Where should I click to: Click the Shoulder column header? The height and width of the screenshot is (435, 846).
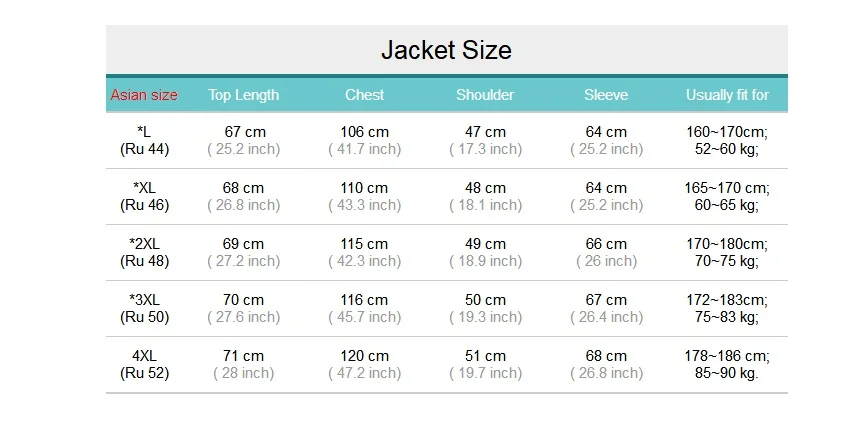pyautogui.click(x=485, y=95)
